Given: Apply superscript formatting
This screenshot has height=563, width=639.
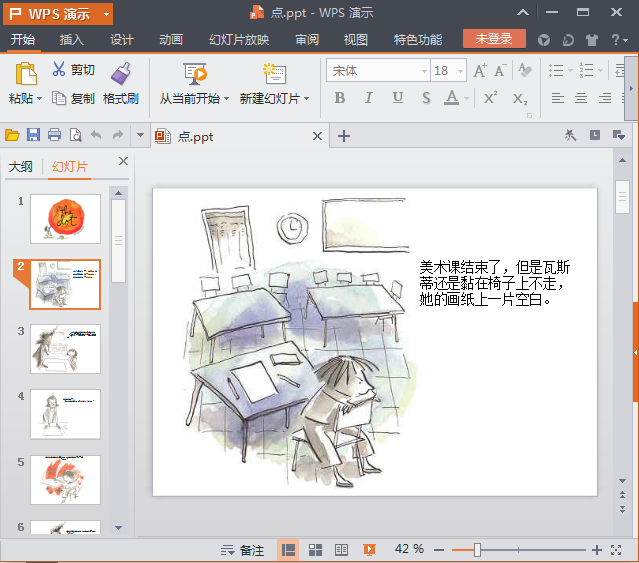Looking at the screenshot, I should 490,98.
